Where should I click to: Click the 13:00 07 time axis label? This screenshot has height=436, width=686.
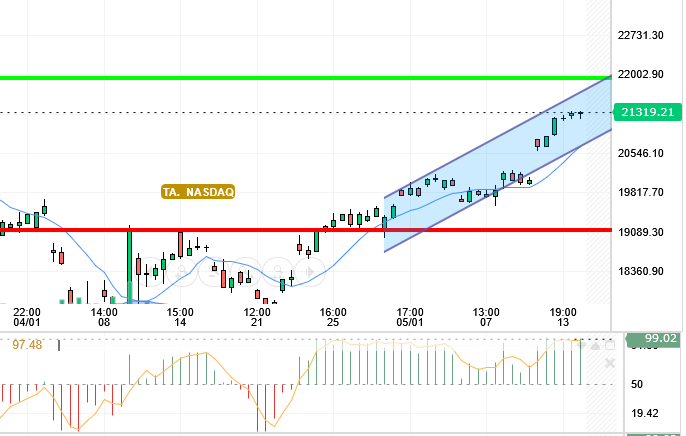pyautogui.click(x=486, y=317)
